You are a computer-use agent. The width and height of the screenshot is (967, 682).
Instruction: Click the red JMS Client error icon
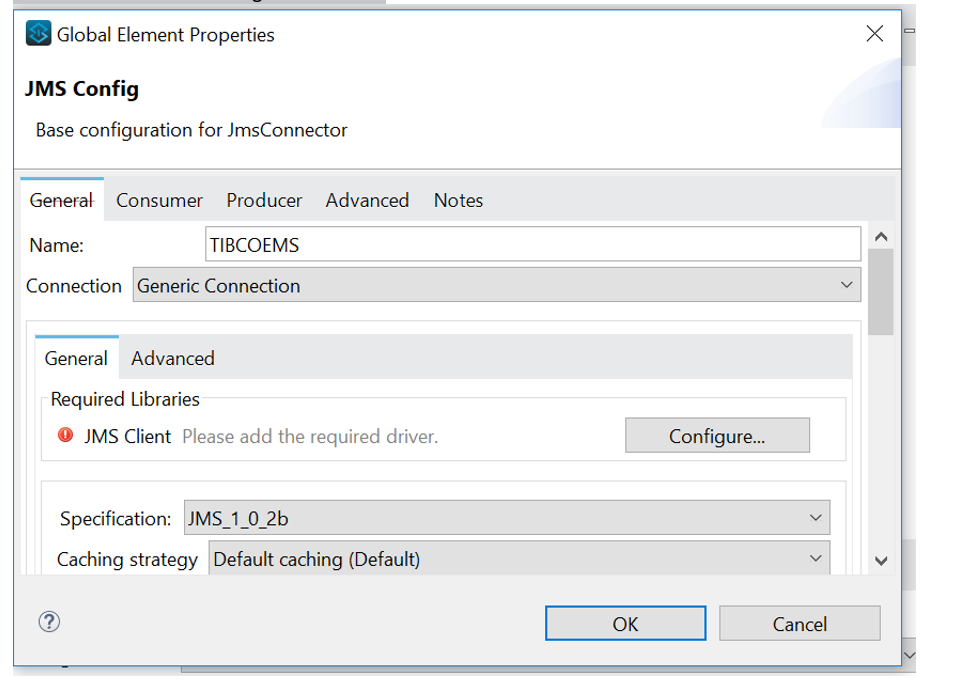point(66,435)
